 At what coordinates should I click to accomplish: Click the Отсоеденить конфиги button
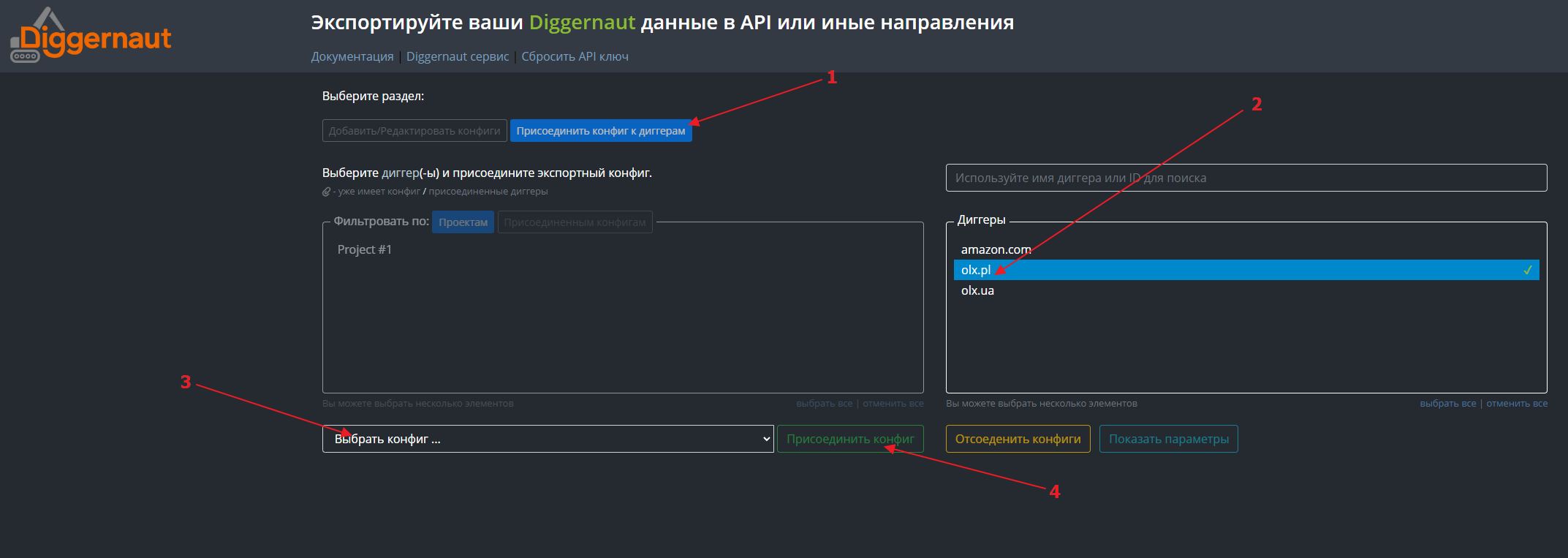pyautogui.click(x=1018, y=439)
